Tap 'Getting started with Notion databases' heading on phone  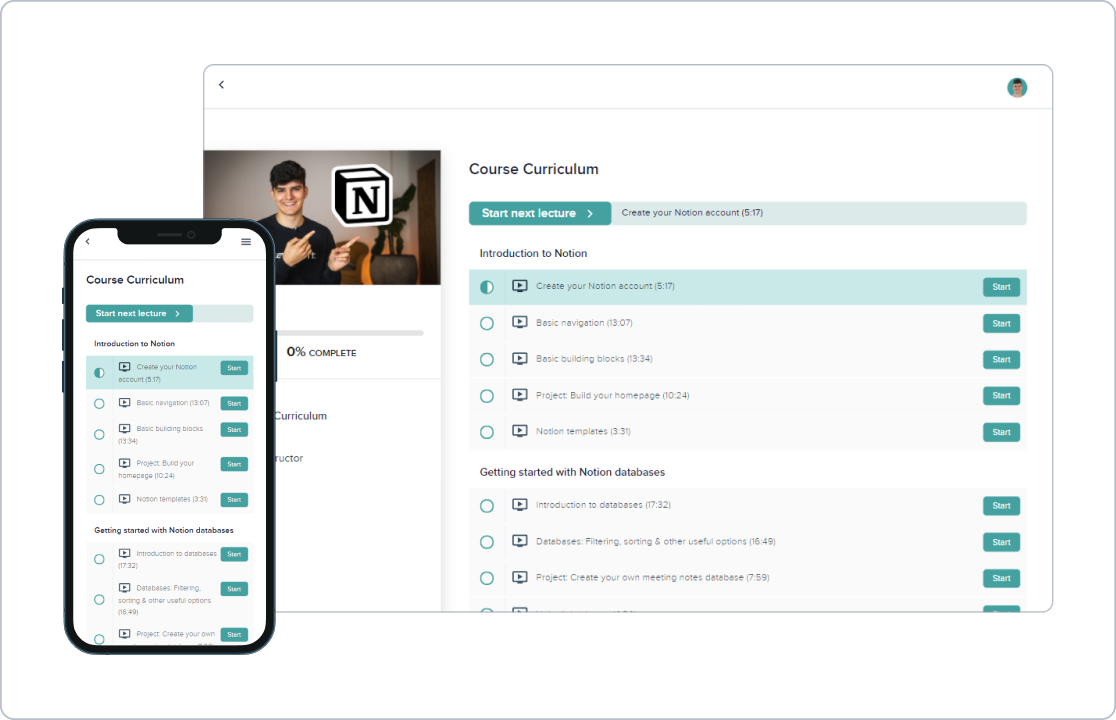click(x=164, y=531)
